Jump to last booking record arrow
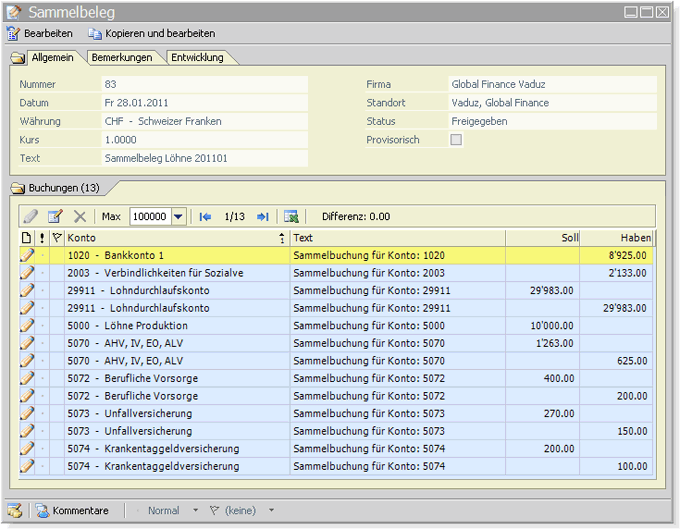The height and width of the screenshot is (529, 680). (263, 216)
